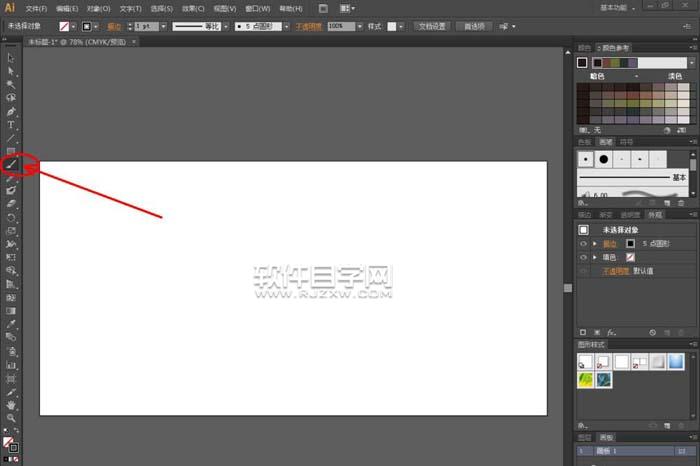700x466 pixels.
Task: Select the blue graphic style thumbnail
Action: point(676,361)
